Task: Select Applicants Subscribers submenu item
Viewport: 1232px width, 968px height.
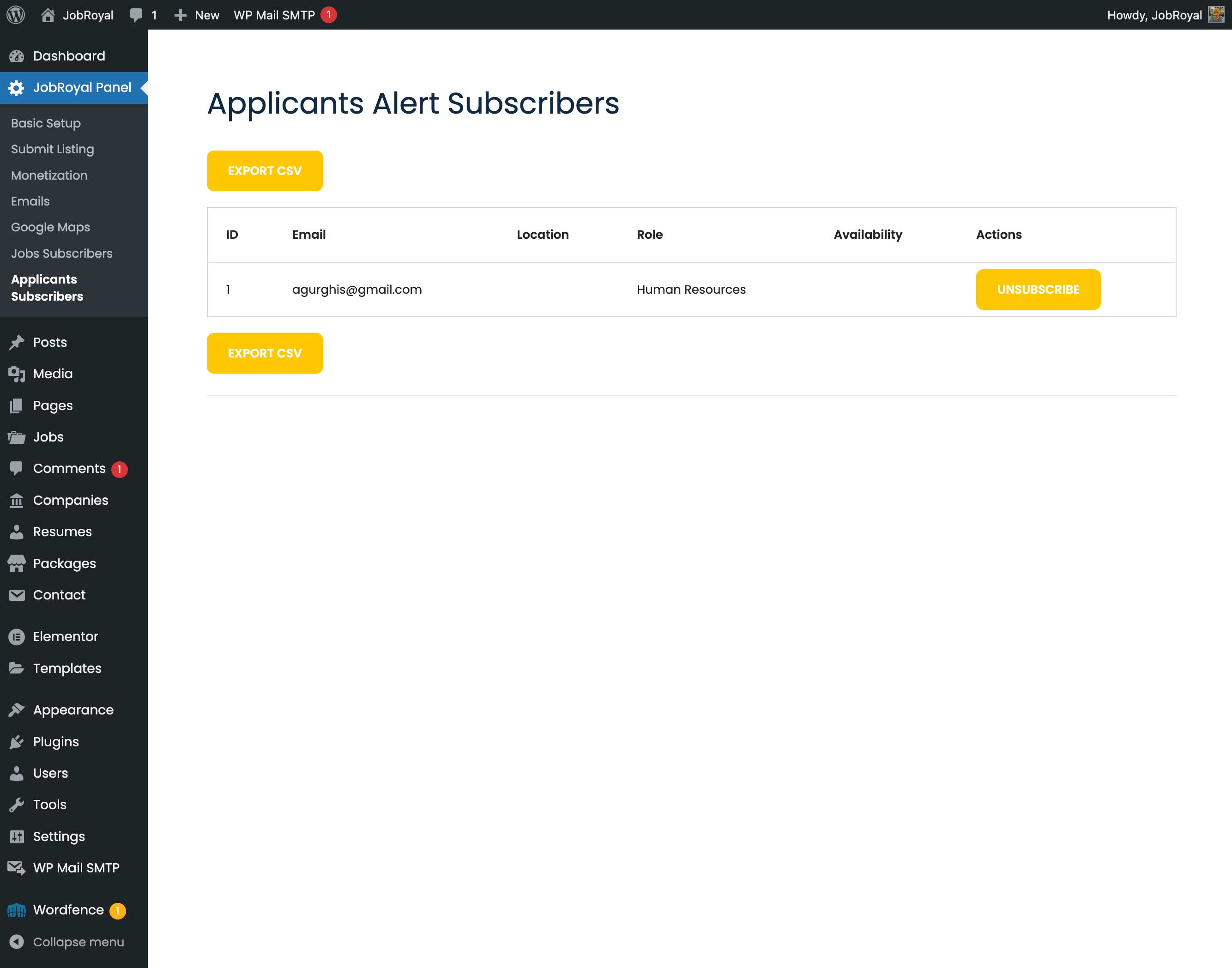Action: 47,288
